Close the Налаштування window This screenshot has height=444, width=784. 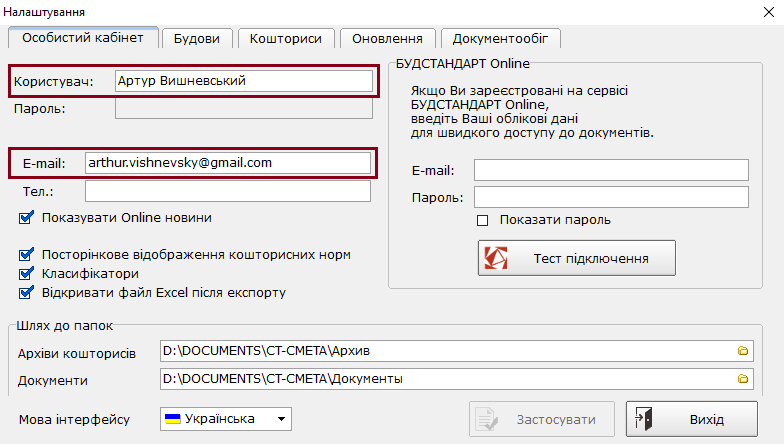pyautogui.click(x=769, y=12)
